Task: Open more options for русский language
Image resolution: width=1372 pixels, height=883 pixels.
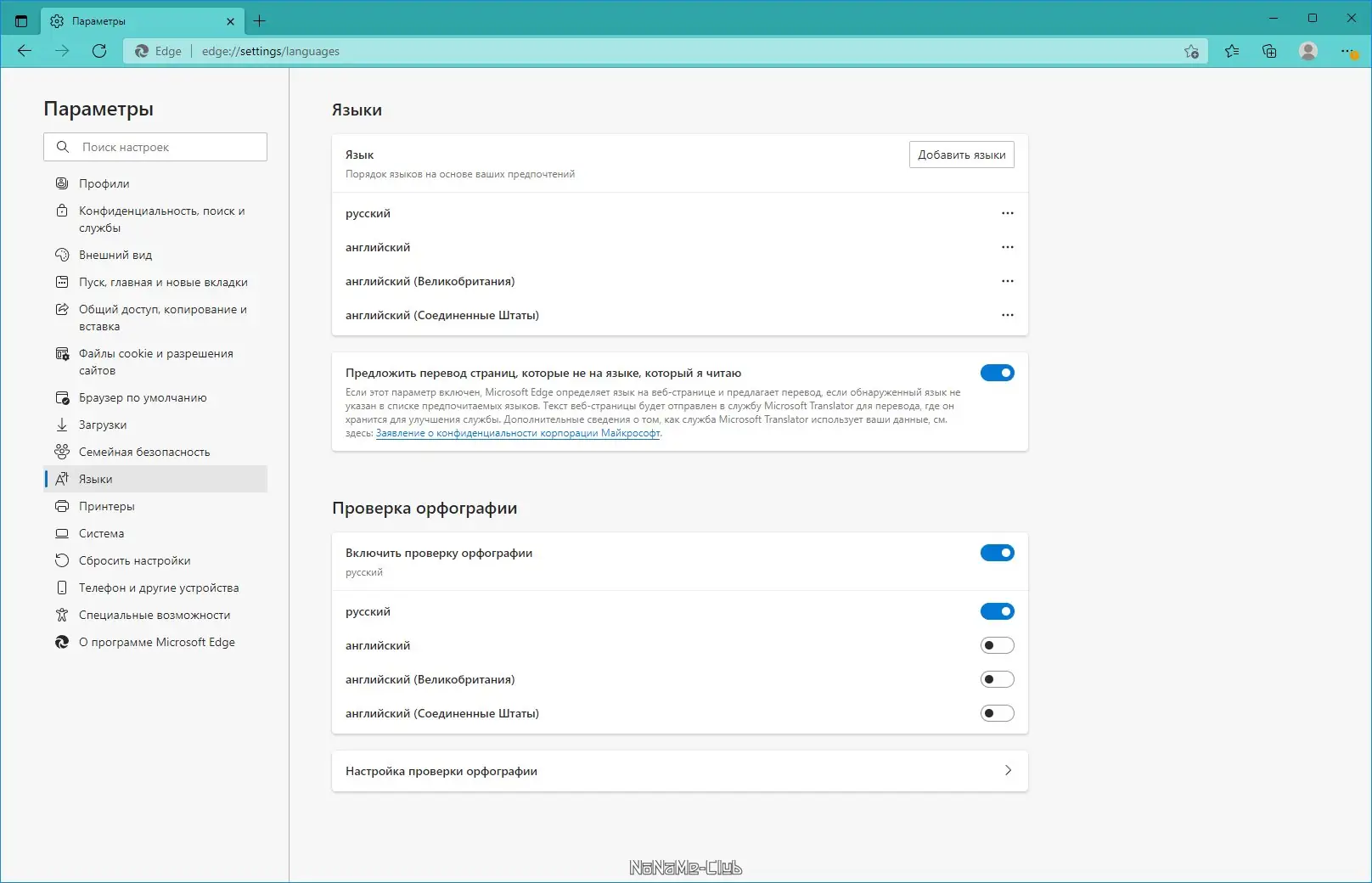Action: (1008, 213)
